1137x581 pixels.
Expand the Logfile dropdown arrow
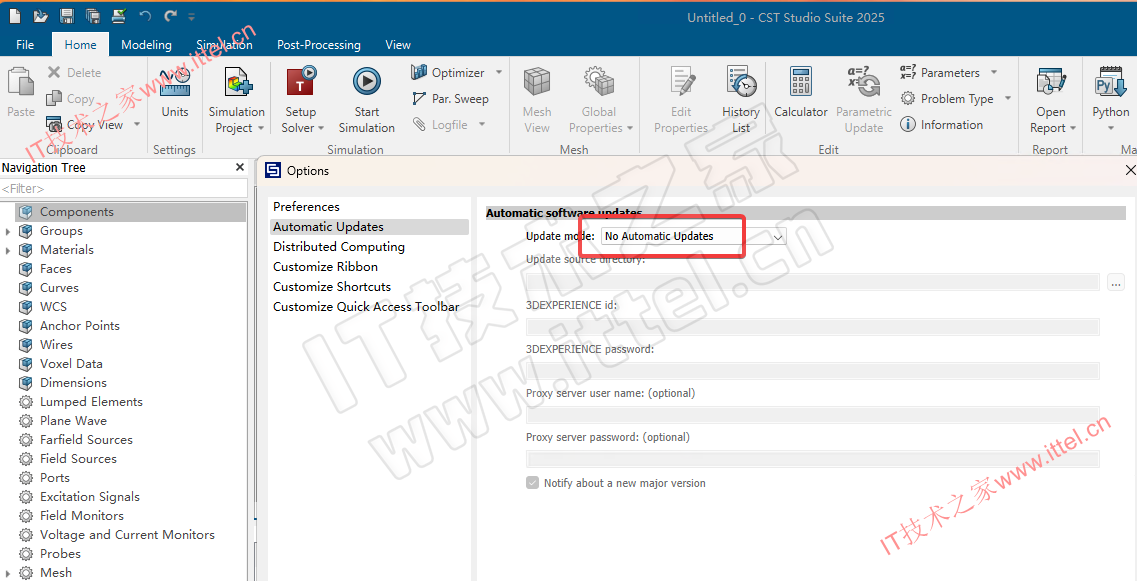481,125
